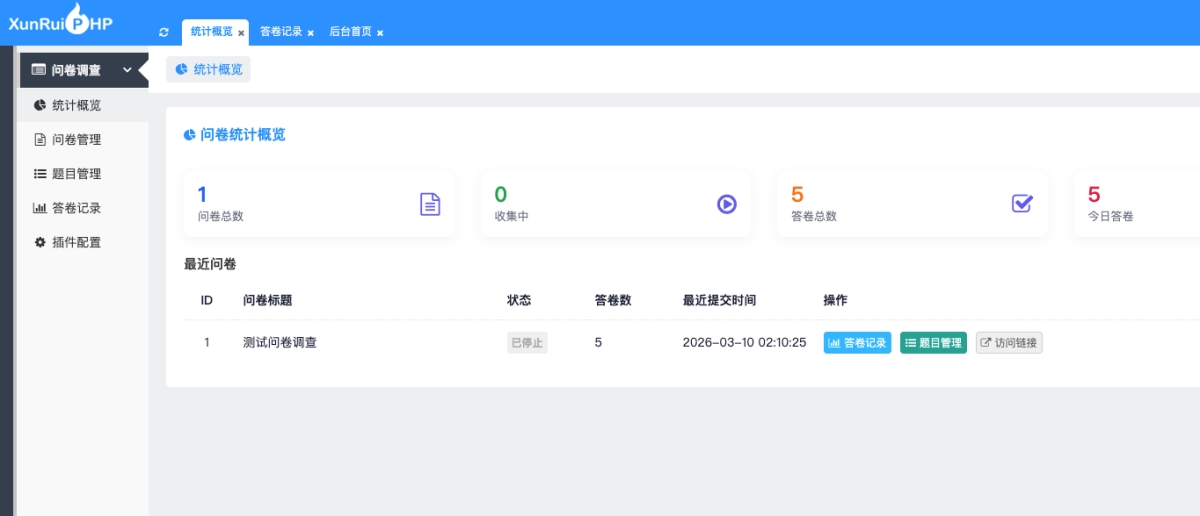This screenshot has height=516, width=1200.
Task: Click the 统计概览 breadcrumb button
Action: 208,70
